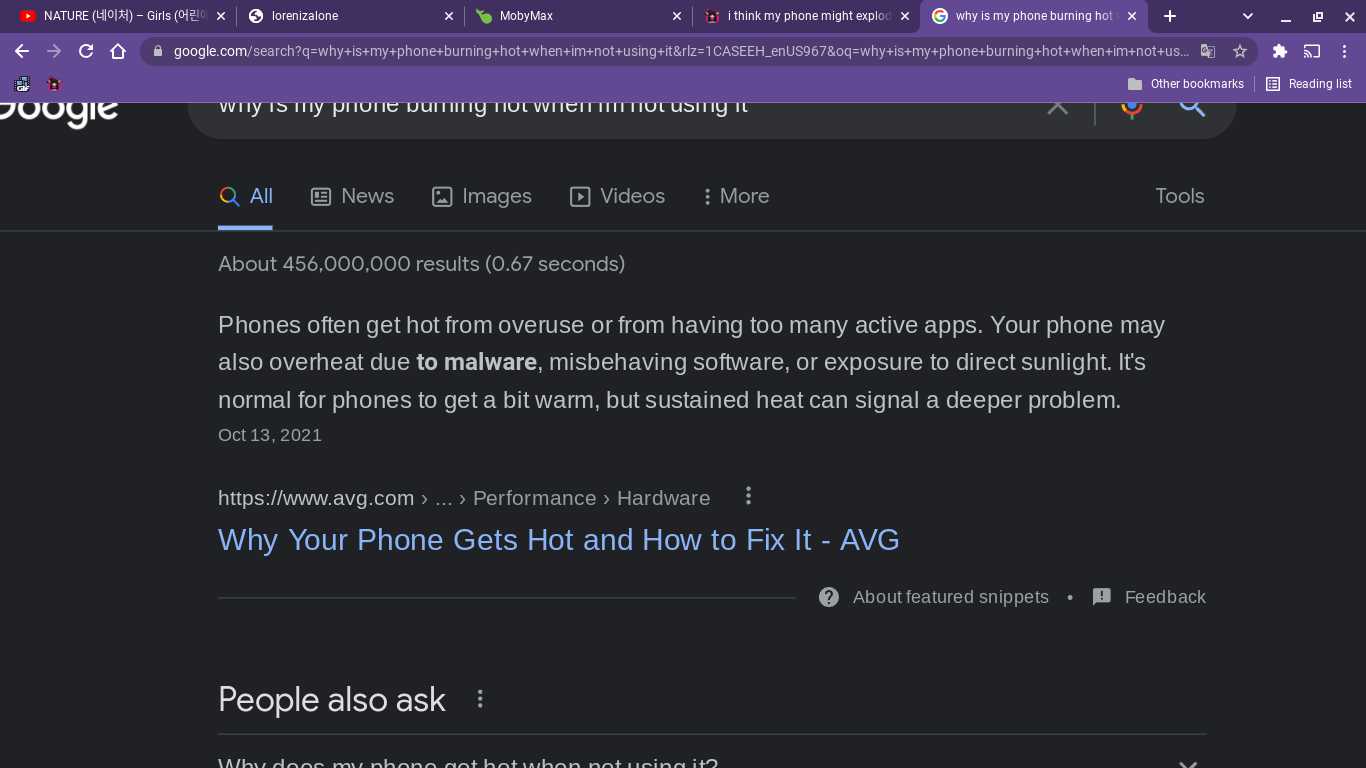Click the blue search magnifier button

(1192, 105)
